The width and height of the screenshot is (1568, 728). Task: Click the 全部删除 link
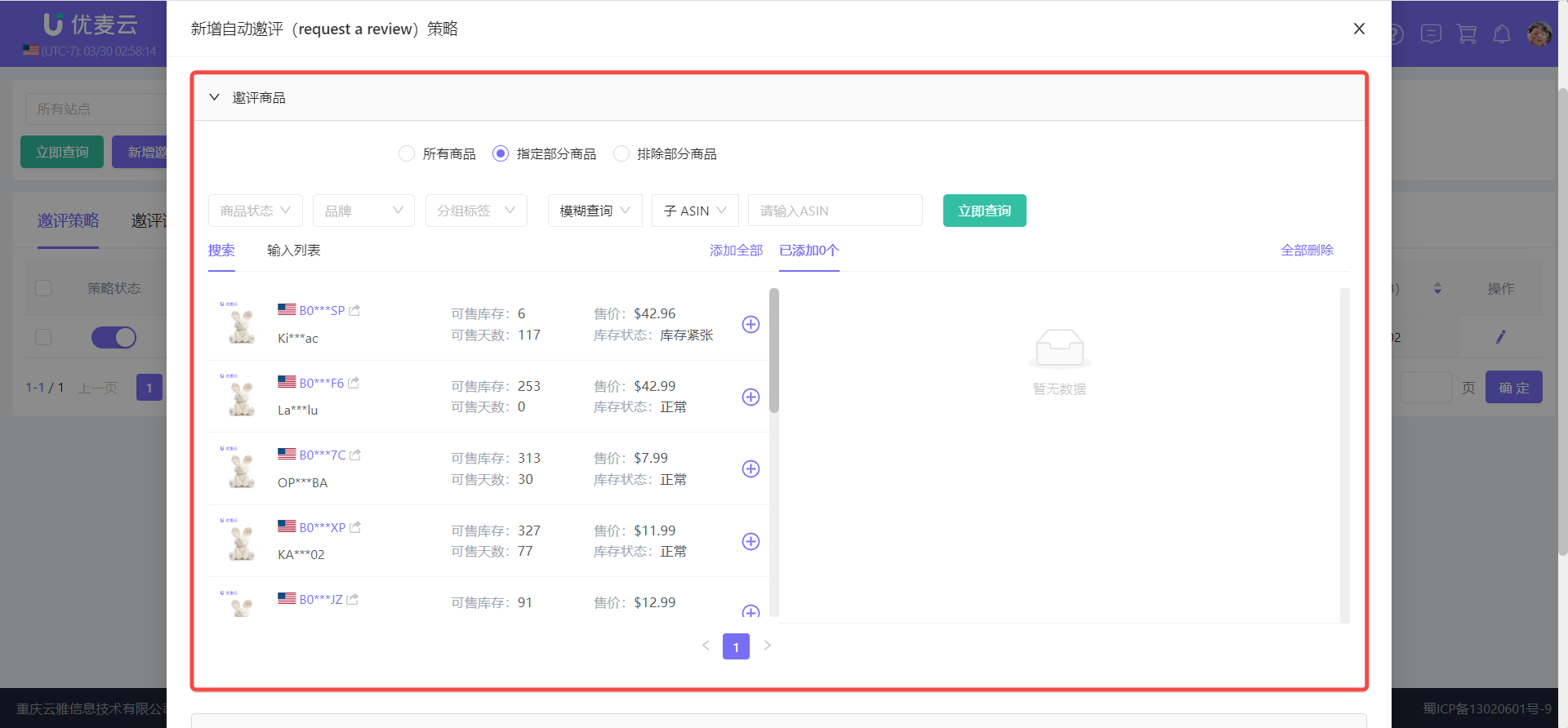pos(1307,251)
